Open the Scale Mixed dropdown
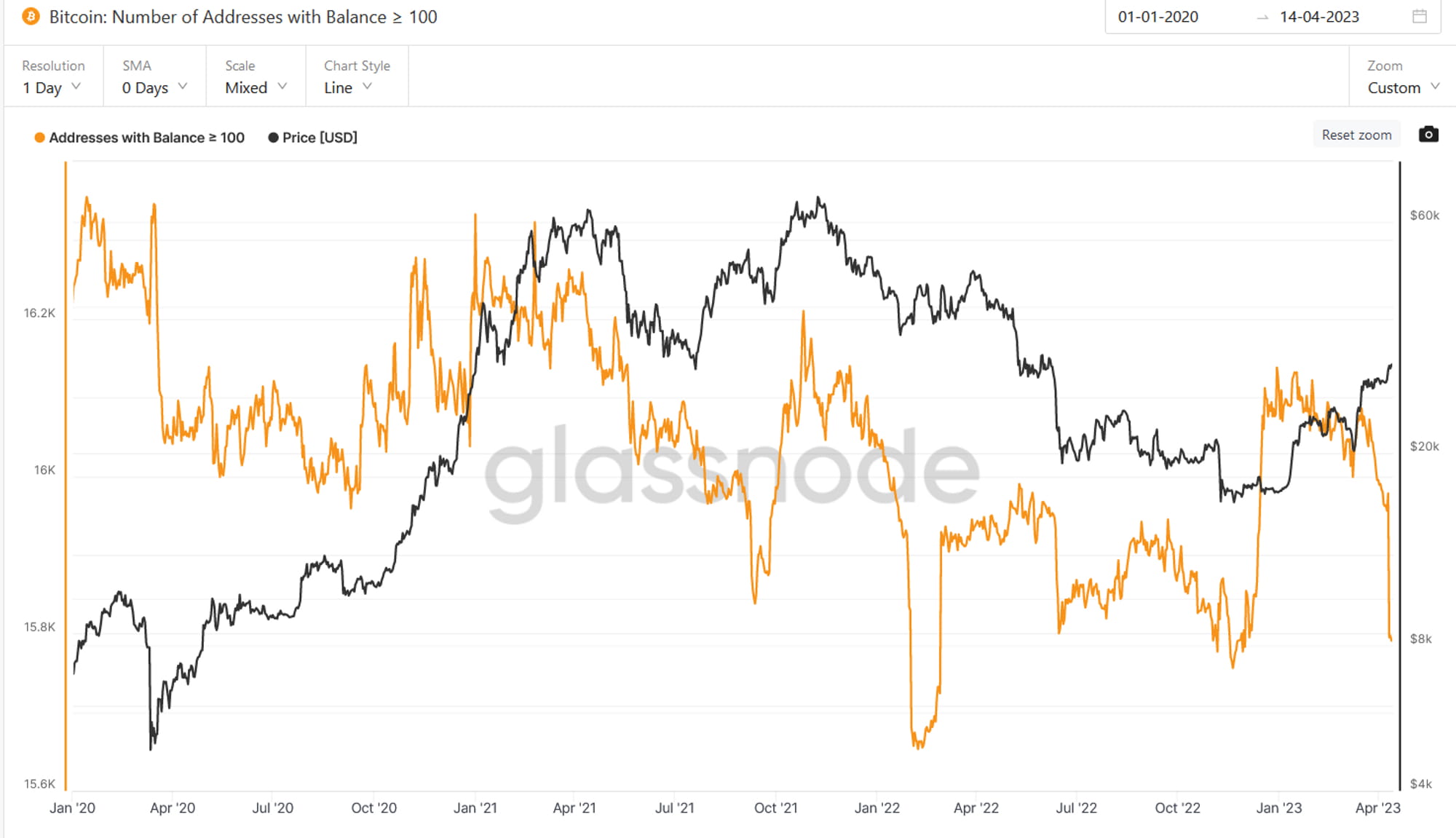This screenshot has height=838, width=1456. (256, 76)
